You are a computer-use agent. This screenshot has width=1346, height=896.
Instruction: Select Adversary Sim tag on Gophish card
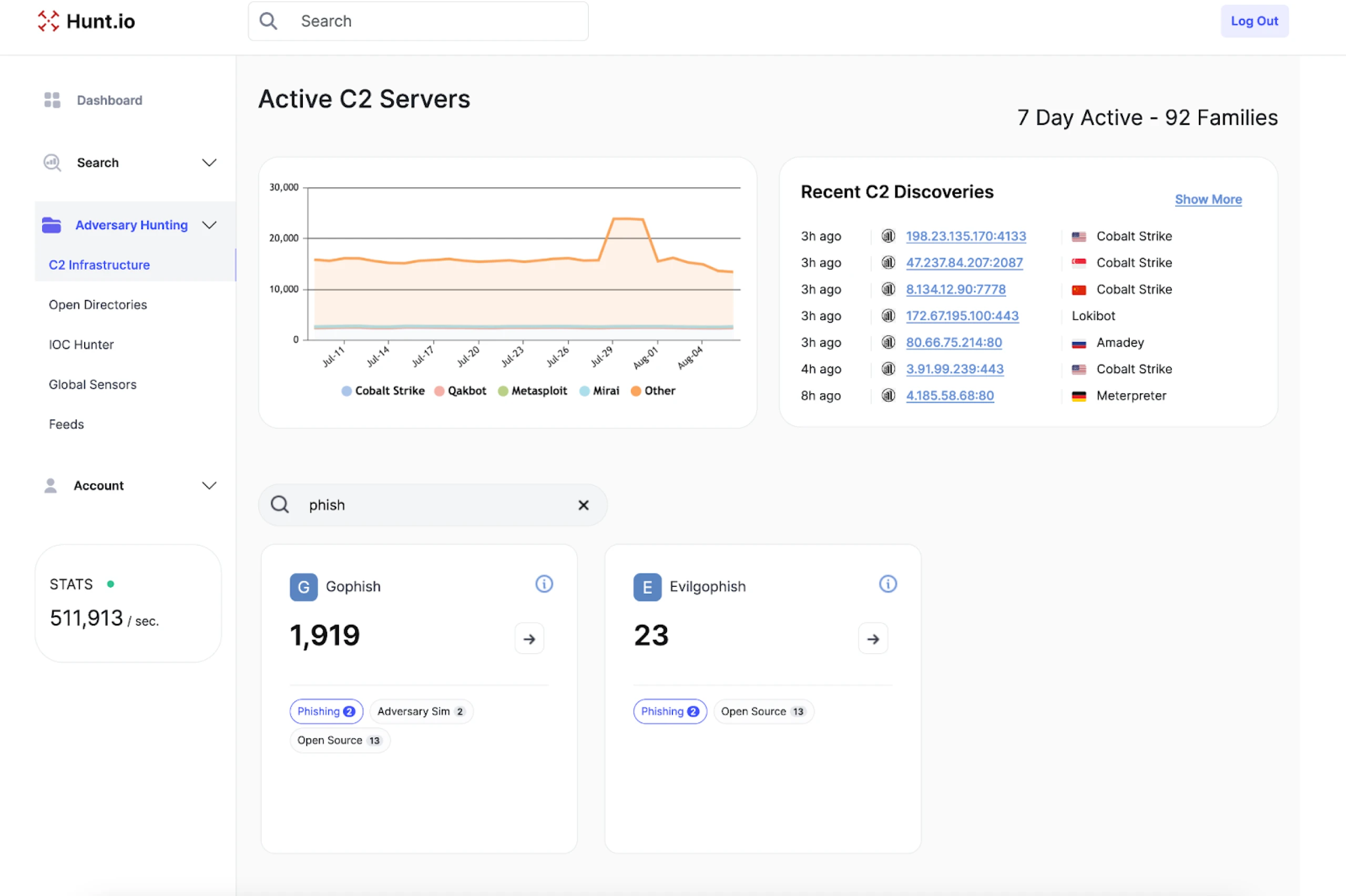(x=421, y=711)
